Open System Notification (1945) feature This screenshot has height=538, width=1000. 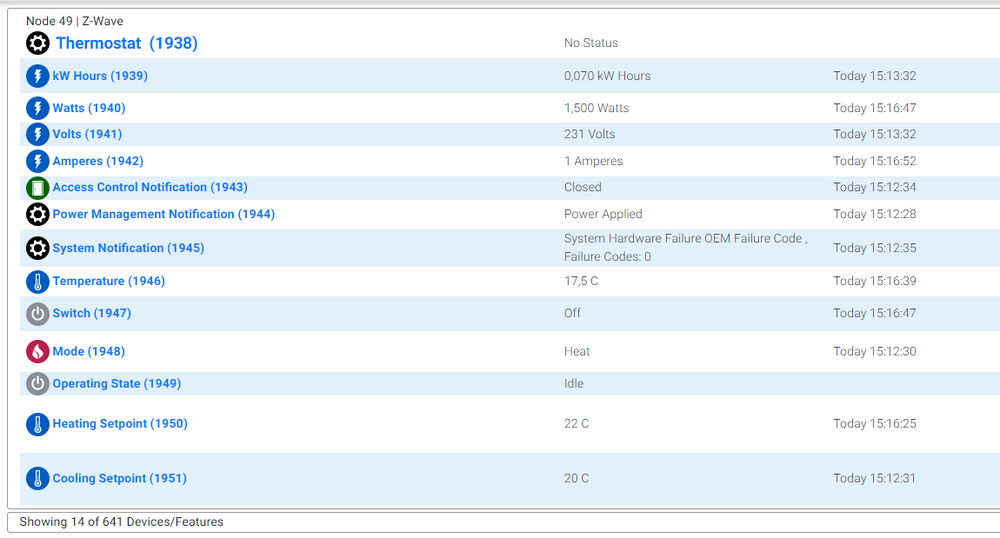tap(128, 248)
